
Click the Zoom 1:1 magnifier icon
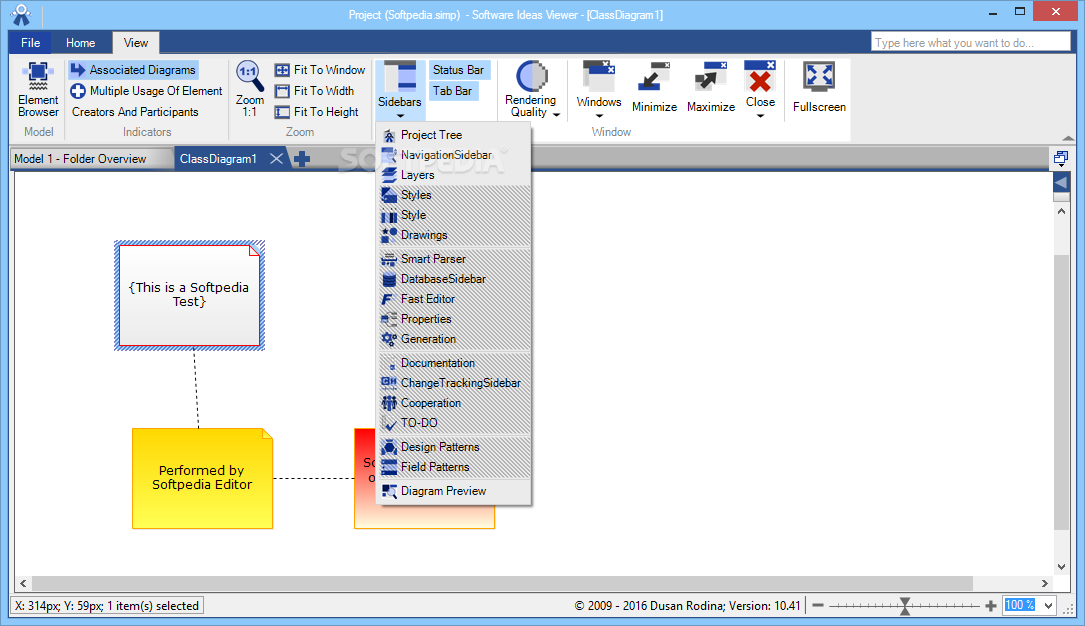pos(249,76)
